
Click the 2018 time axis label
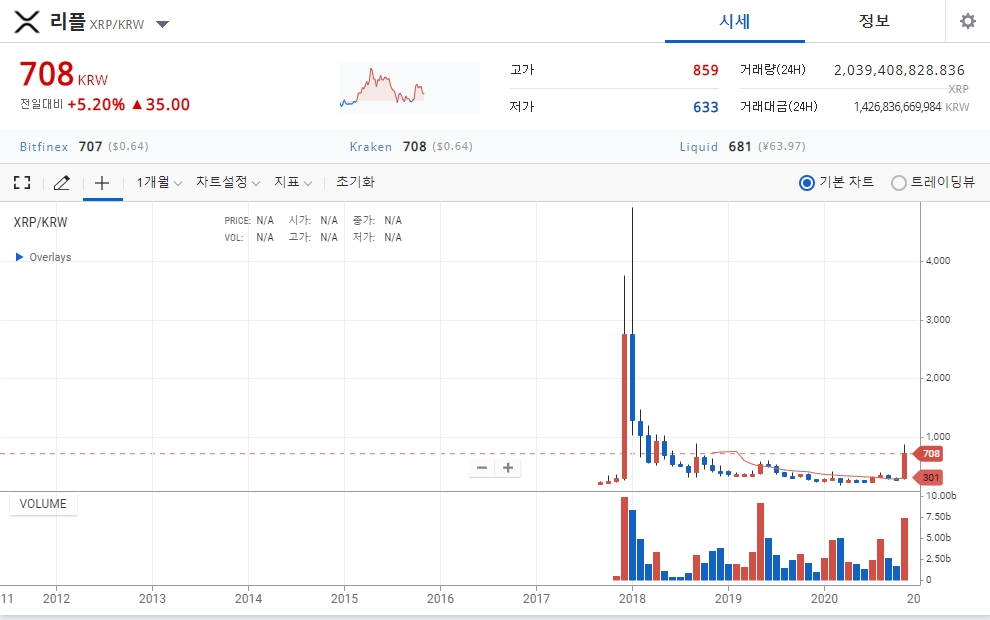click(x=632, y=599)
